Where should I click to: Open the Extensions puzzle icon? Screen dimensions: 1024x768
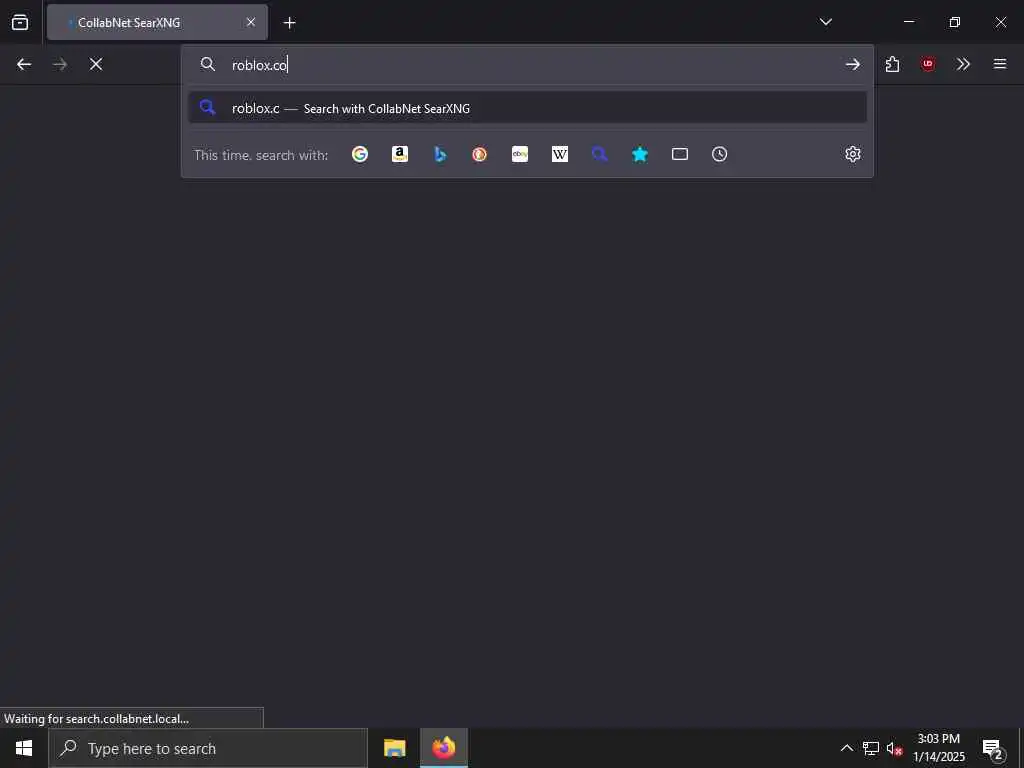click(893, 64)
